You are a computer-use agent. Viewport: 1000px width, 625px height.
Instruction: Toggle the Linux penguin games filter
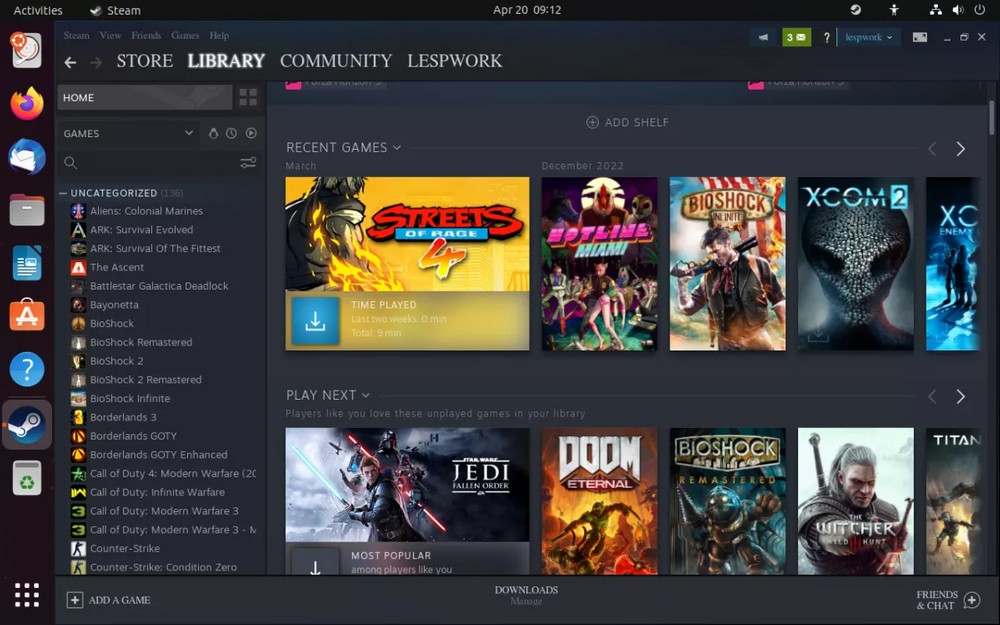[213, 133]
